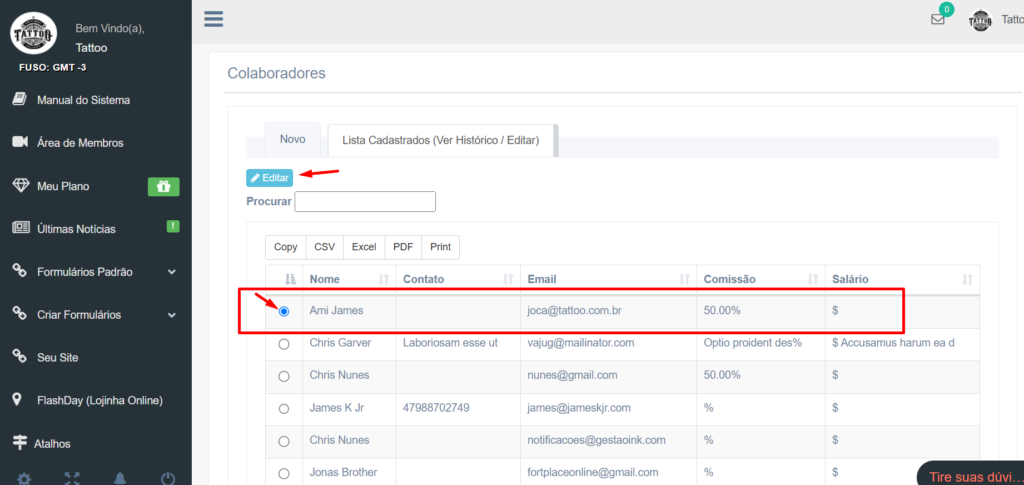This screenshot has width=1024, height=485.
Task: Click the power logout icon at sidebar bottom
Action: click(x=168, y=479)
